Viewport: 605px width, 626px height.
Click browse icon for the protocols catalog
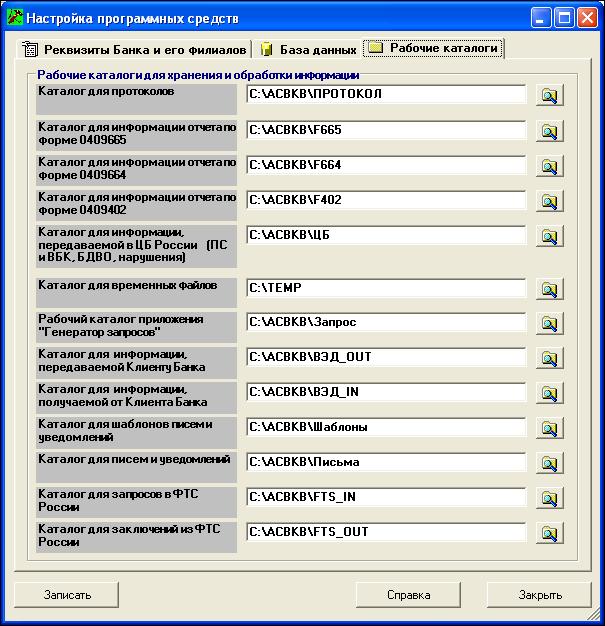tap(549, 95)
